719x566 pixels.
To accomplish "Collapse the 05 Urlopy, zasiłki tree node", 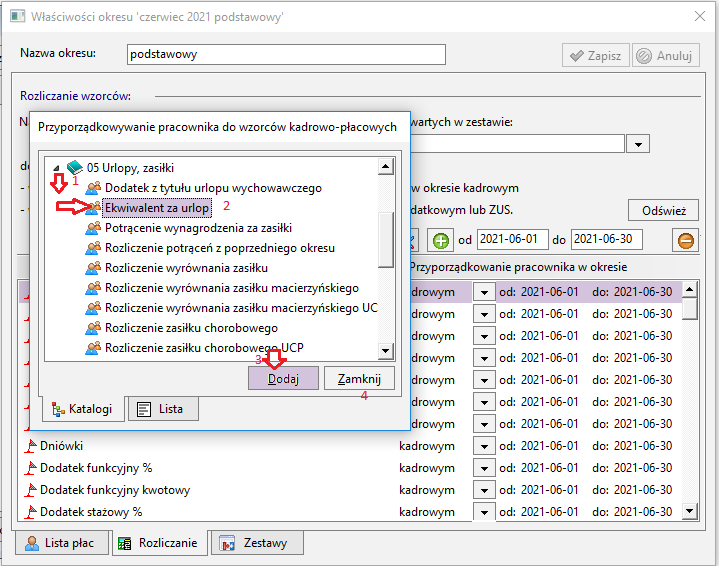I will coord(56,168).
